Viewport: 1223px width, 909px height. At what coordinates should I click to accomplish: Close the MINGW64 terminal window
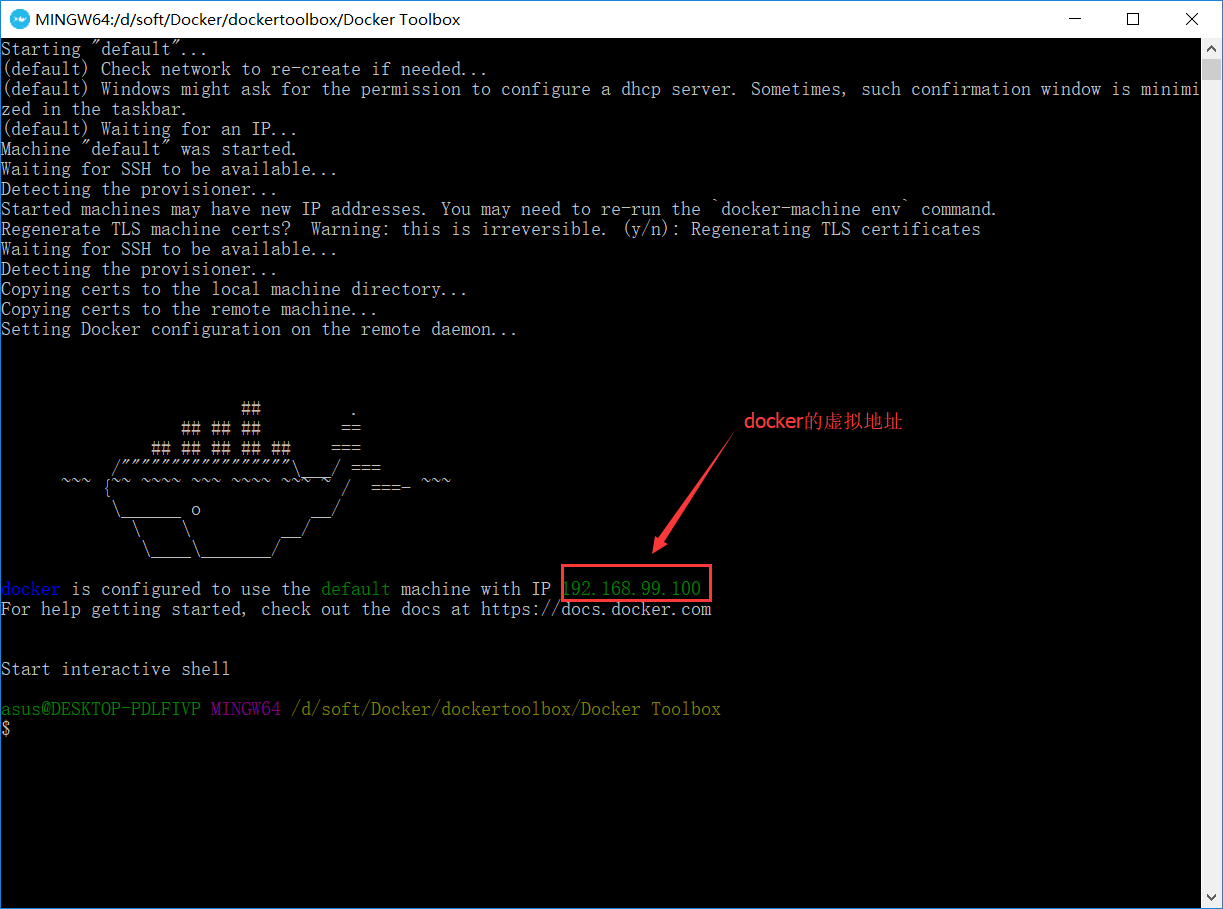pyautogui.click(x=1191, y=19)
